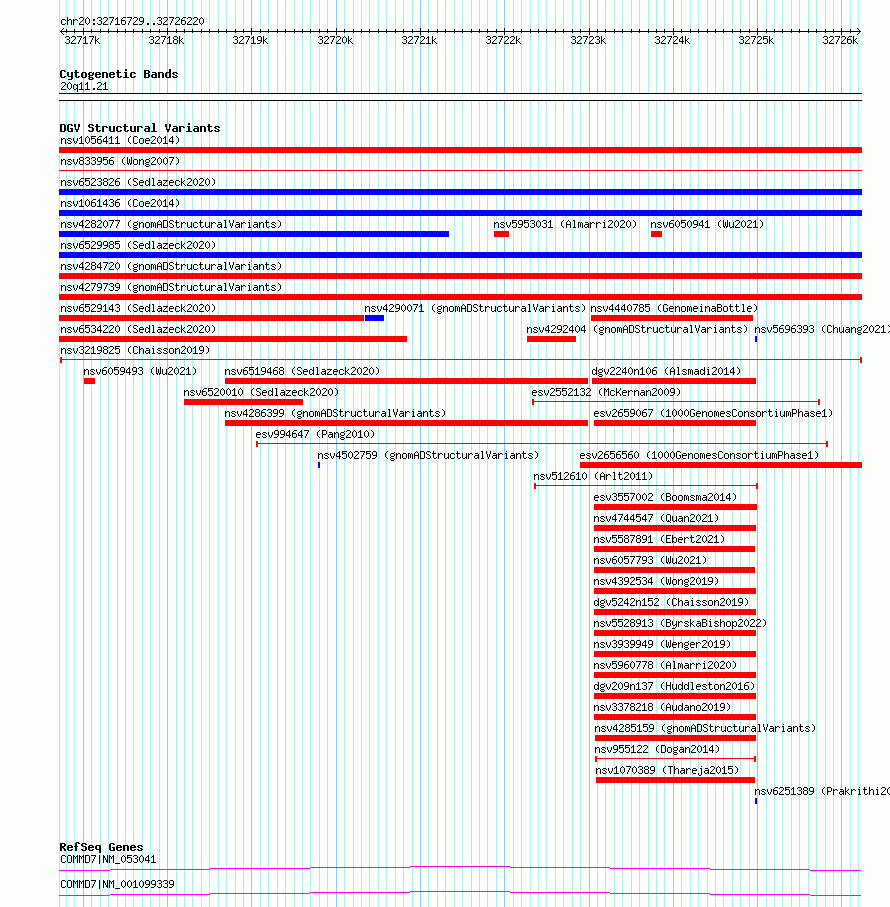Open the COMMD7|NM_053041 gene label
Image resolution: width=890 pixels, height=907 pixels.
(x=108, y=860)
